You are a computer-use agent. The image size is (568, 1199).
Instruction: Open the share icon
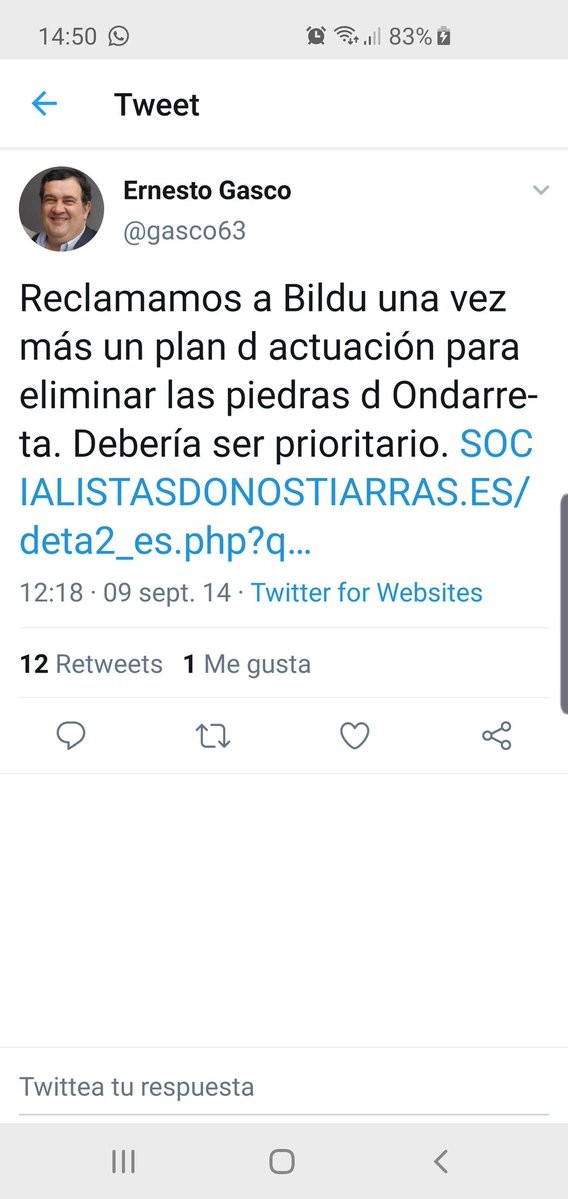coord(497,736)
